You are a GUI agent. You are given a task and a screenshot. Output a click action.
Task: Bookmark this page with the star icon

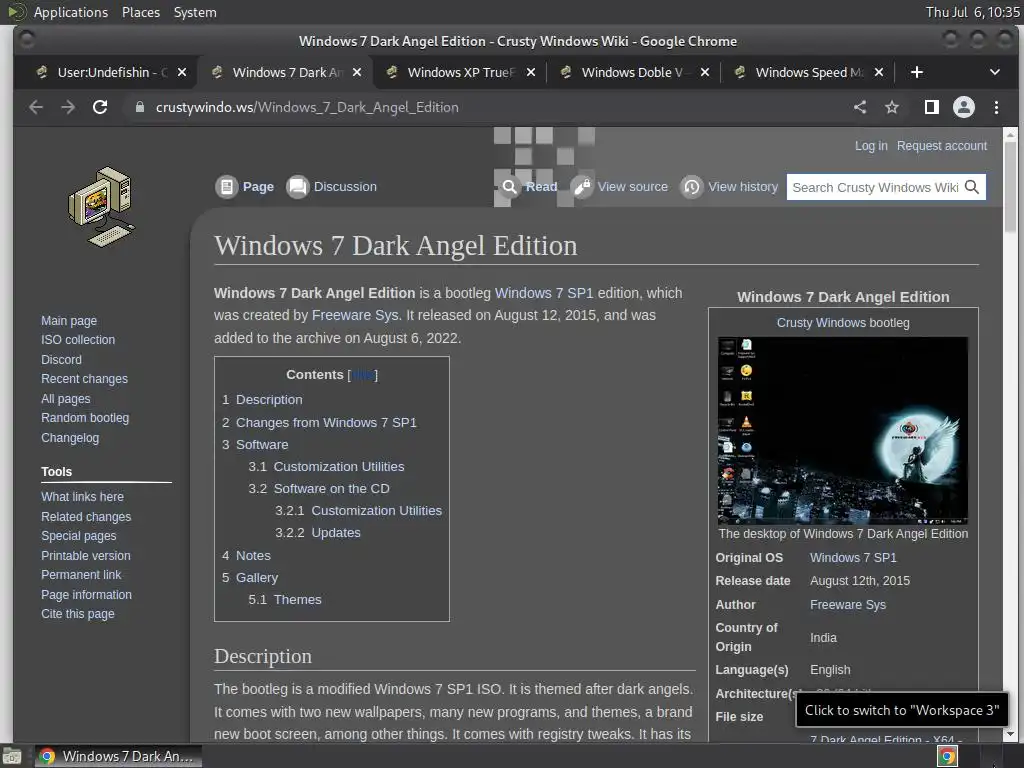point(892,107)
